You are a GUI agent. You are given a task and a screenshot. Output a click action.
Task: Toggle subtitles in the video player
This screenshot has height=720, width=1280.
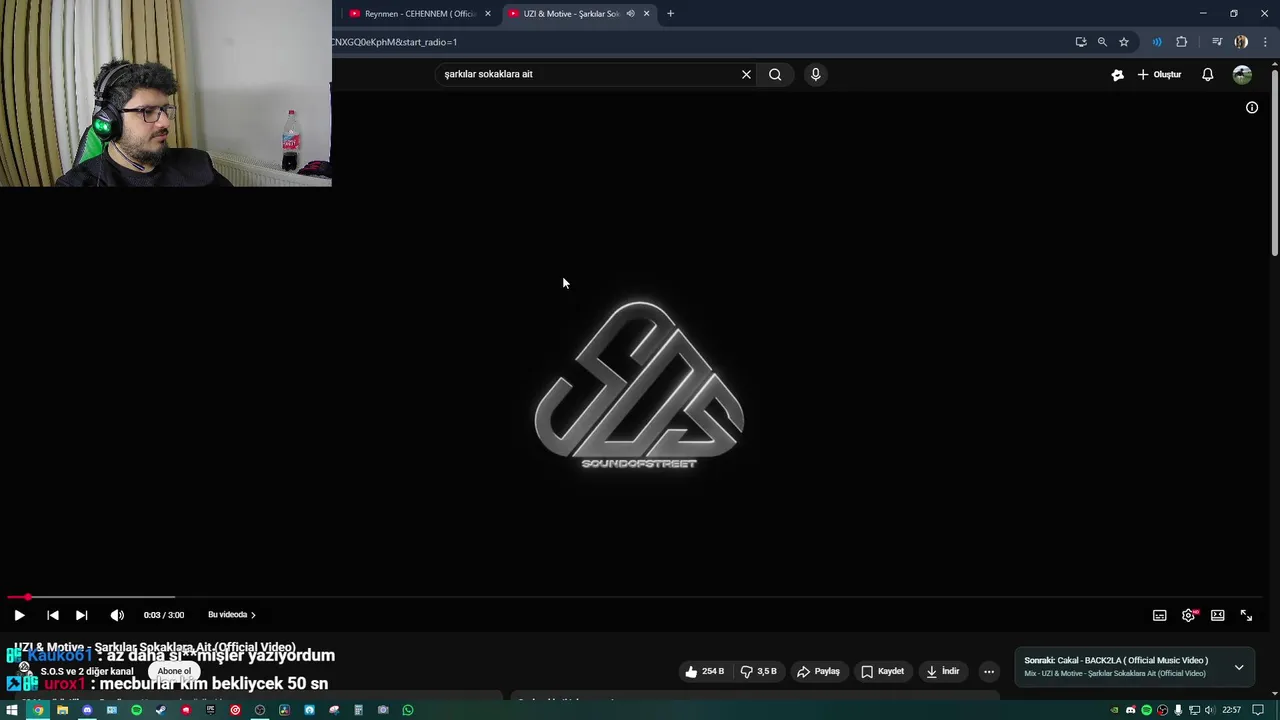click(x=1159, y=615)
